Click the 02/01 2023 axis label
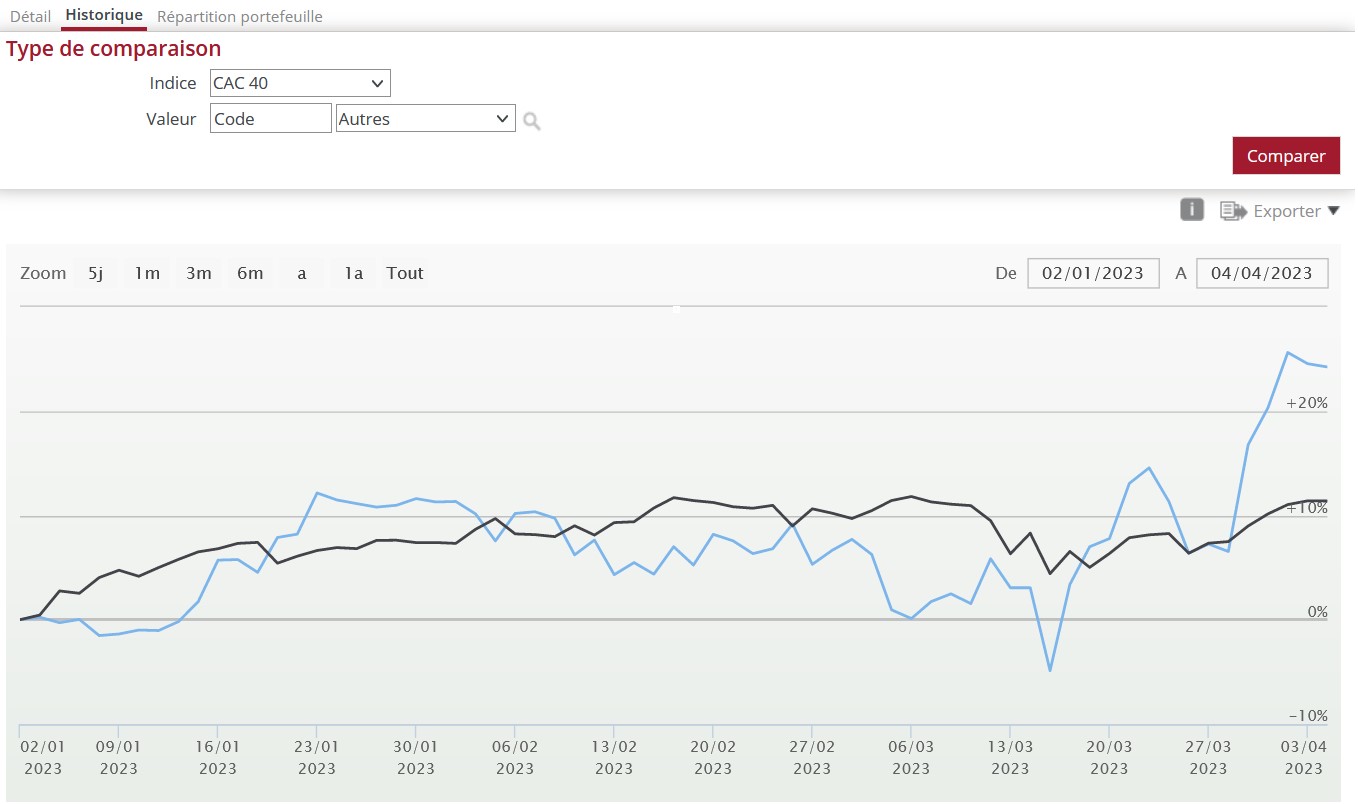This screenshot has height=804, width=1358. 43,757
